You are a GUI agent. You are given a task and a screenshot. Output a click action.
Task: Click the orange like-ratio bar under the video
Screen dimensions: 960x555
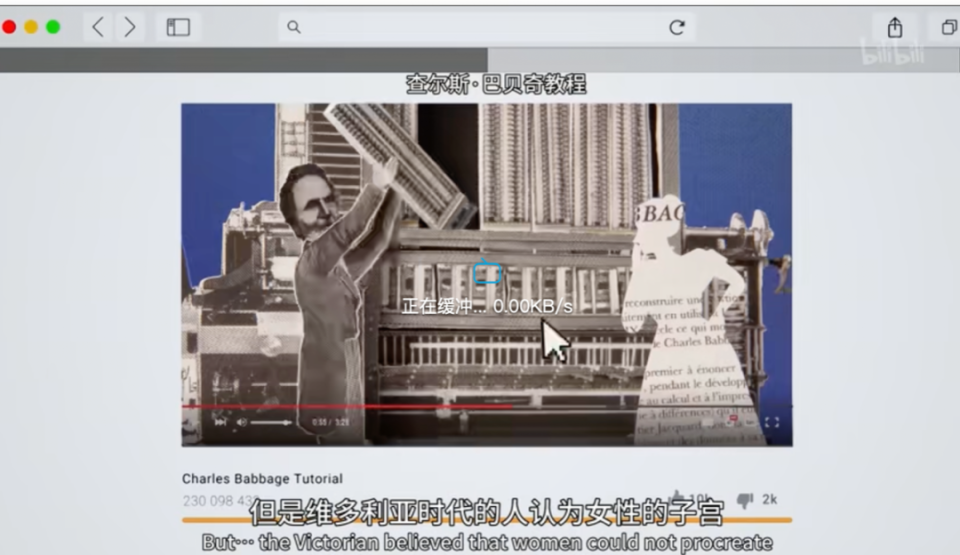click(487, 520)
